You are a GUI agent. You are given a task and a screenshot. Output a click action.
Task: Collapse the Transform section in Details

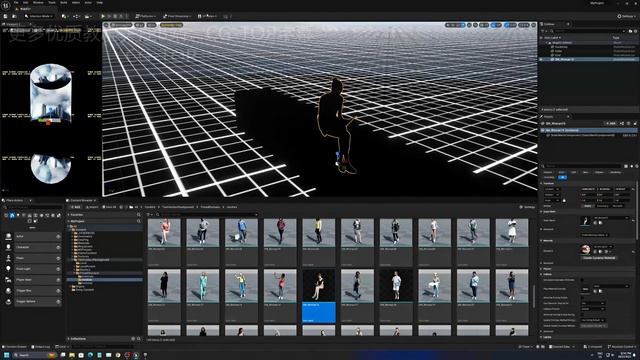tap(542, 183)
